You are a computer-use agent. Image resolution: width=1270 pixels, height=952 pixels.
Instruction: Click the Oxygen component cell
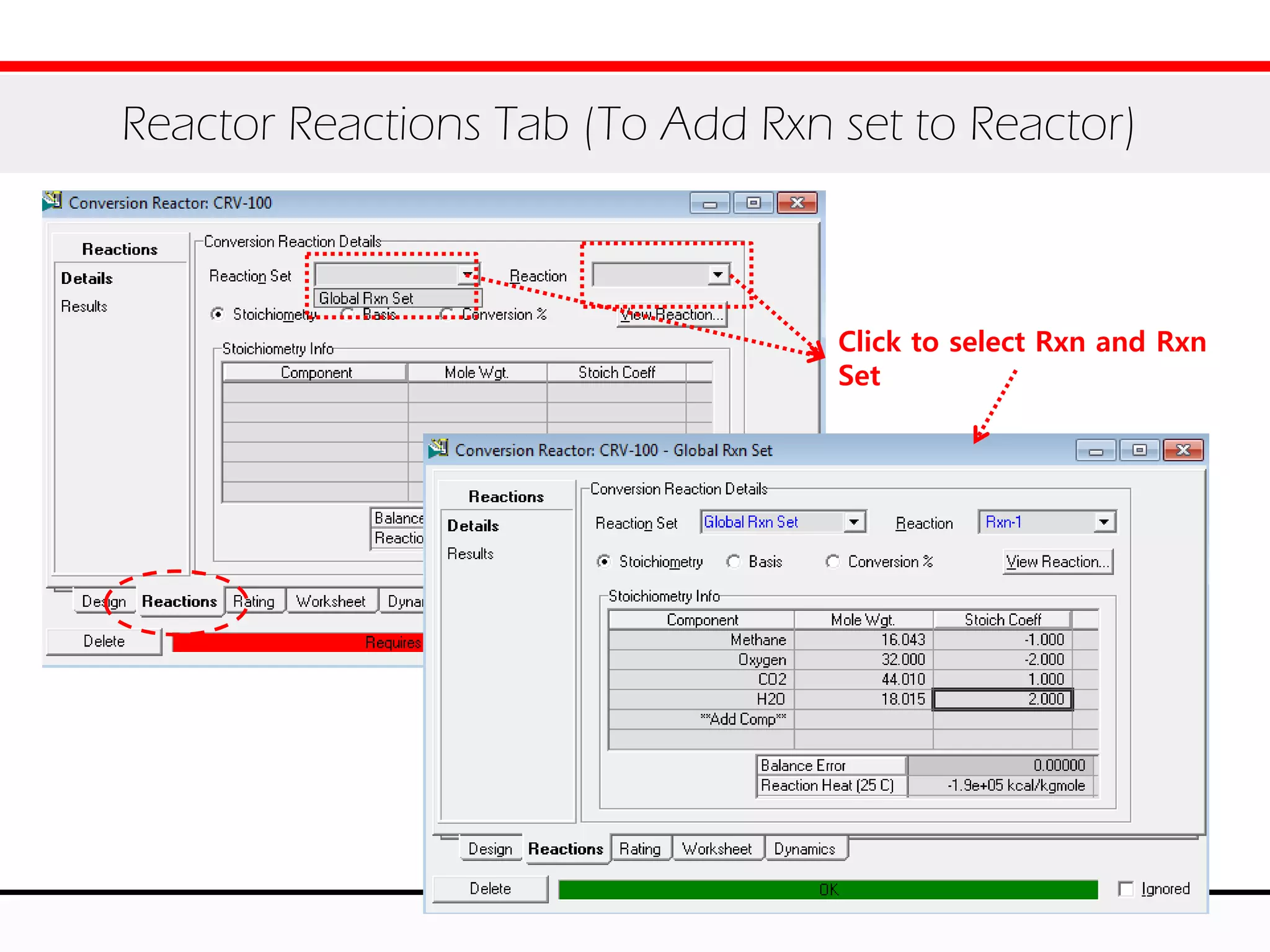click(701, 659)
